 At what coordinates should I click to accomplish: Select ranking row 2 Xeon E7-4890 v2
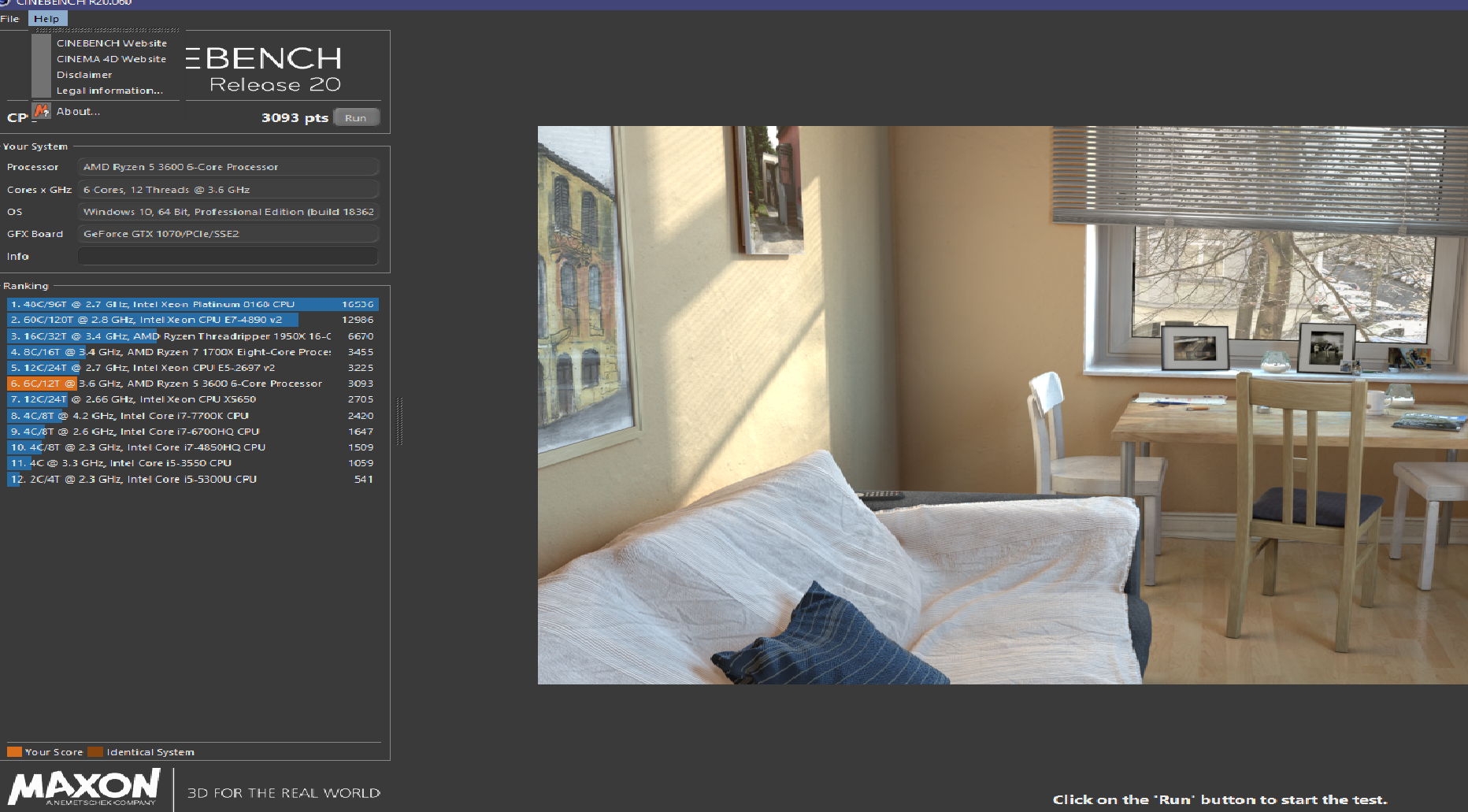[193, 320]
